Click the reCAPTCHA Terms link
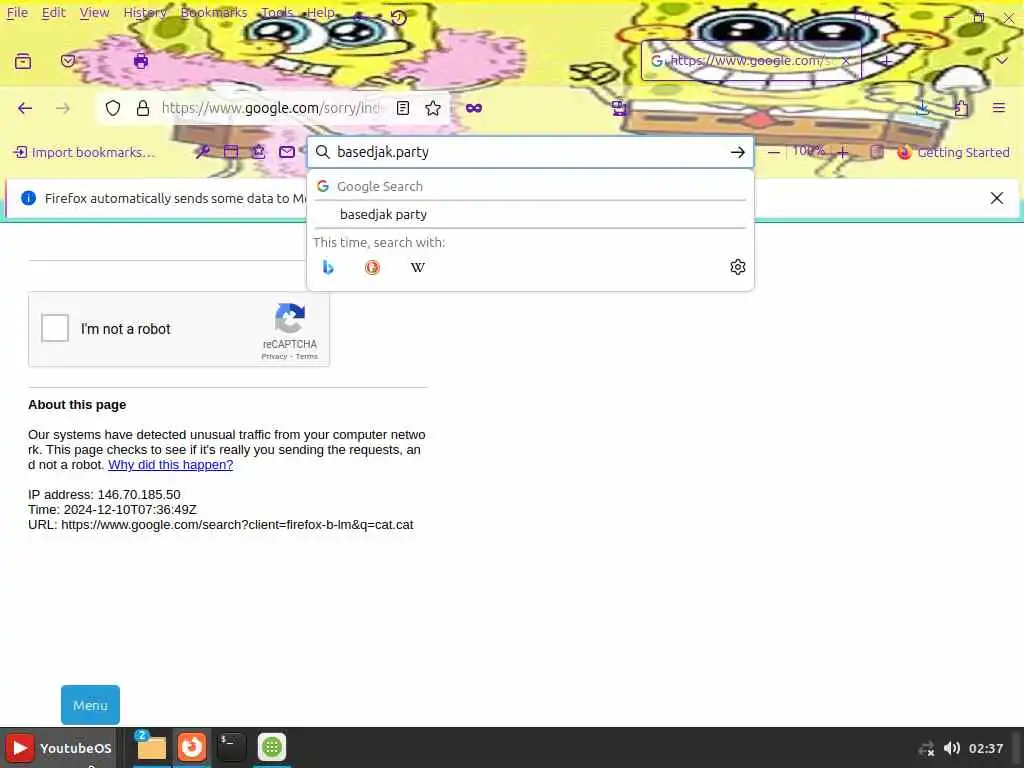 (x=306, y=357)
